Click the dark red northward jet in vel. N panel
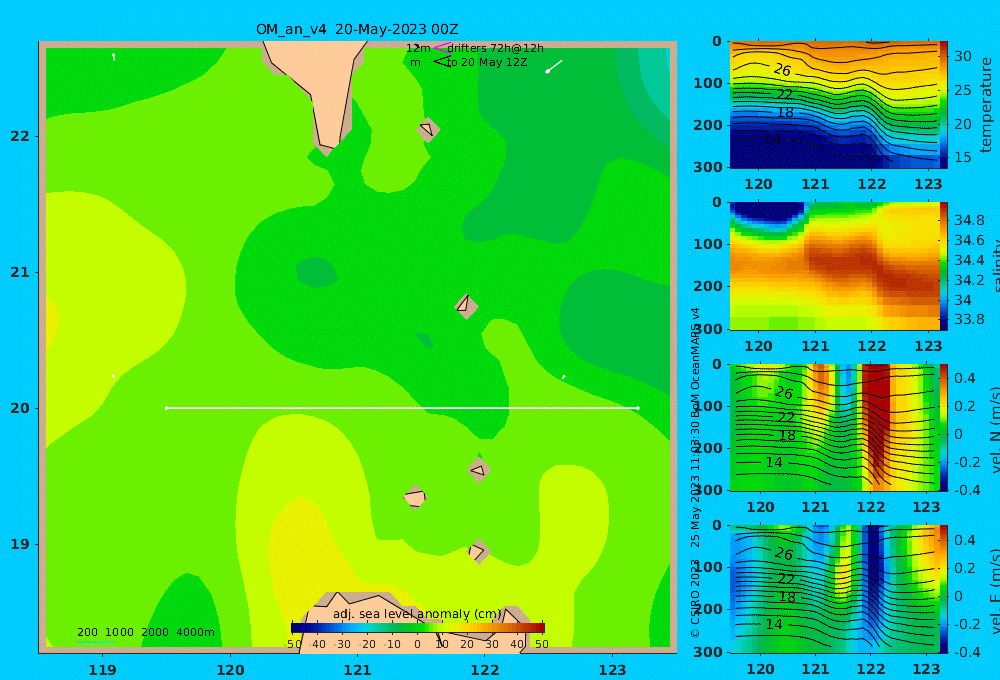Screen dimensions: 1000x680 [x=876, y=421]
